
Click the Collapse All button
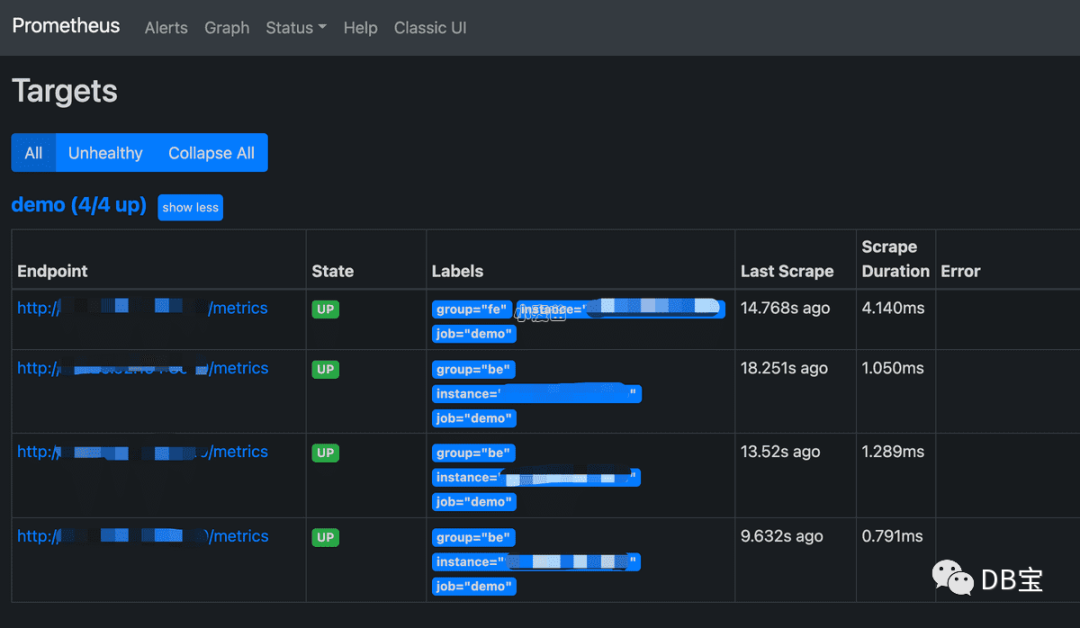211,153
